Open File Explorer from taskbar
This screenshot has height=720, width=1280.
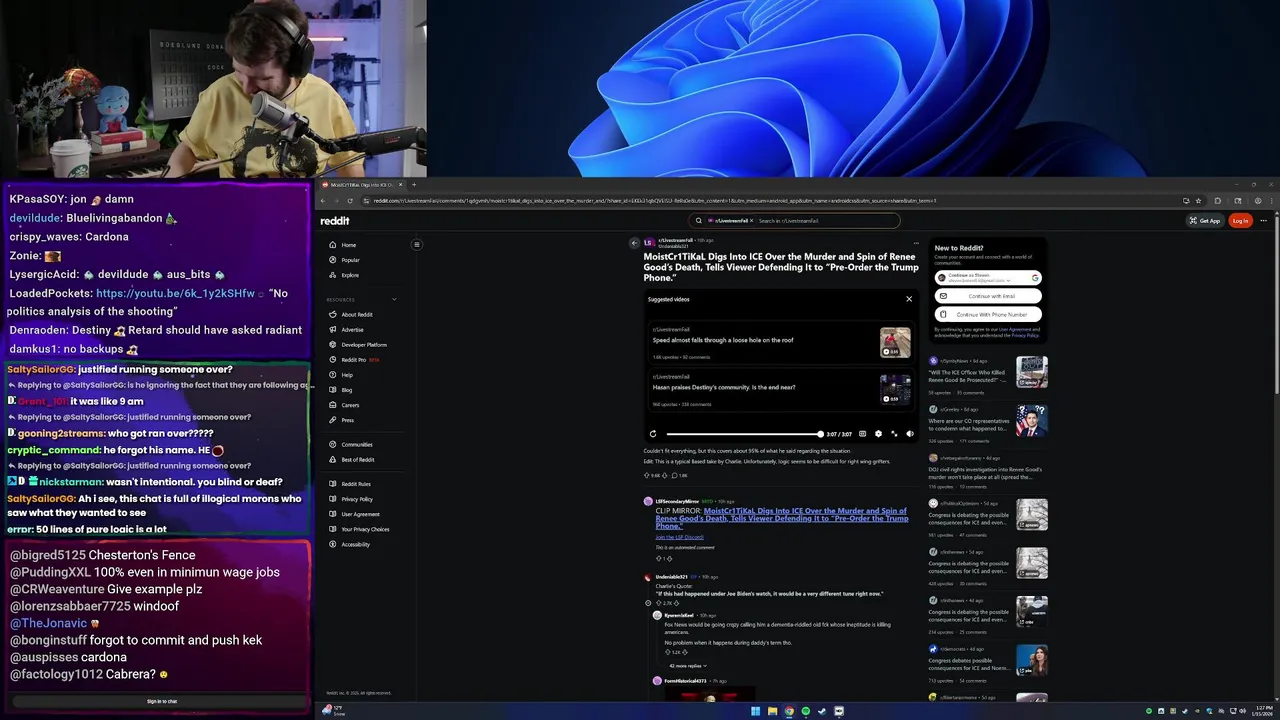772,711
